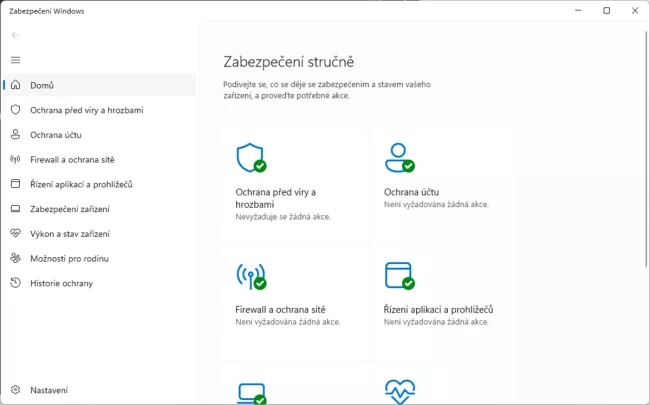
Task: Click the large heartbeat icon at the bottom
Action: [x=400, y=392]
